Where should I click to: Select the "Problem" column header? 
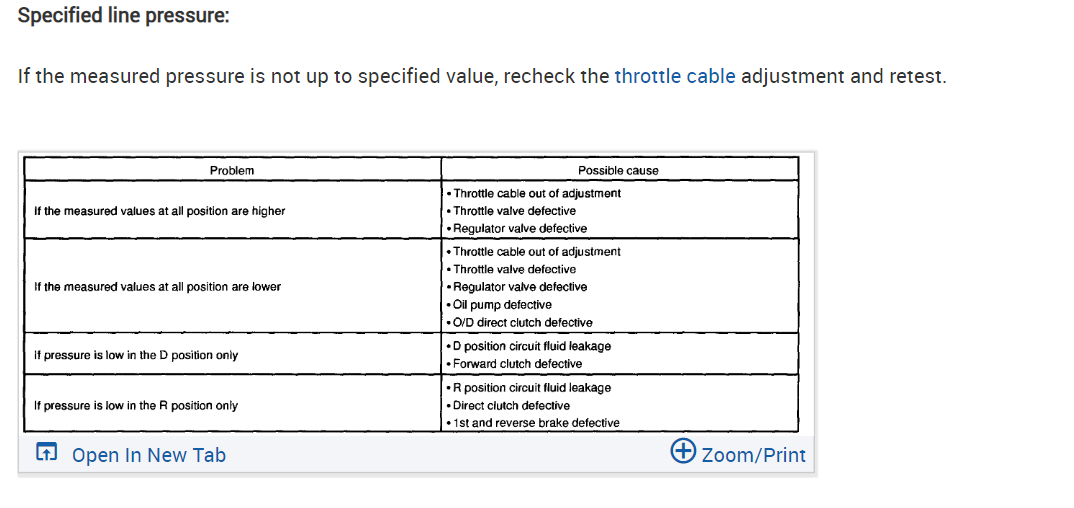[232, 170]
